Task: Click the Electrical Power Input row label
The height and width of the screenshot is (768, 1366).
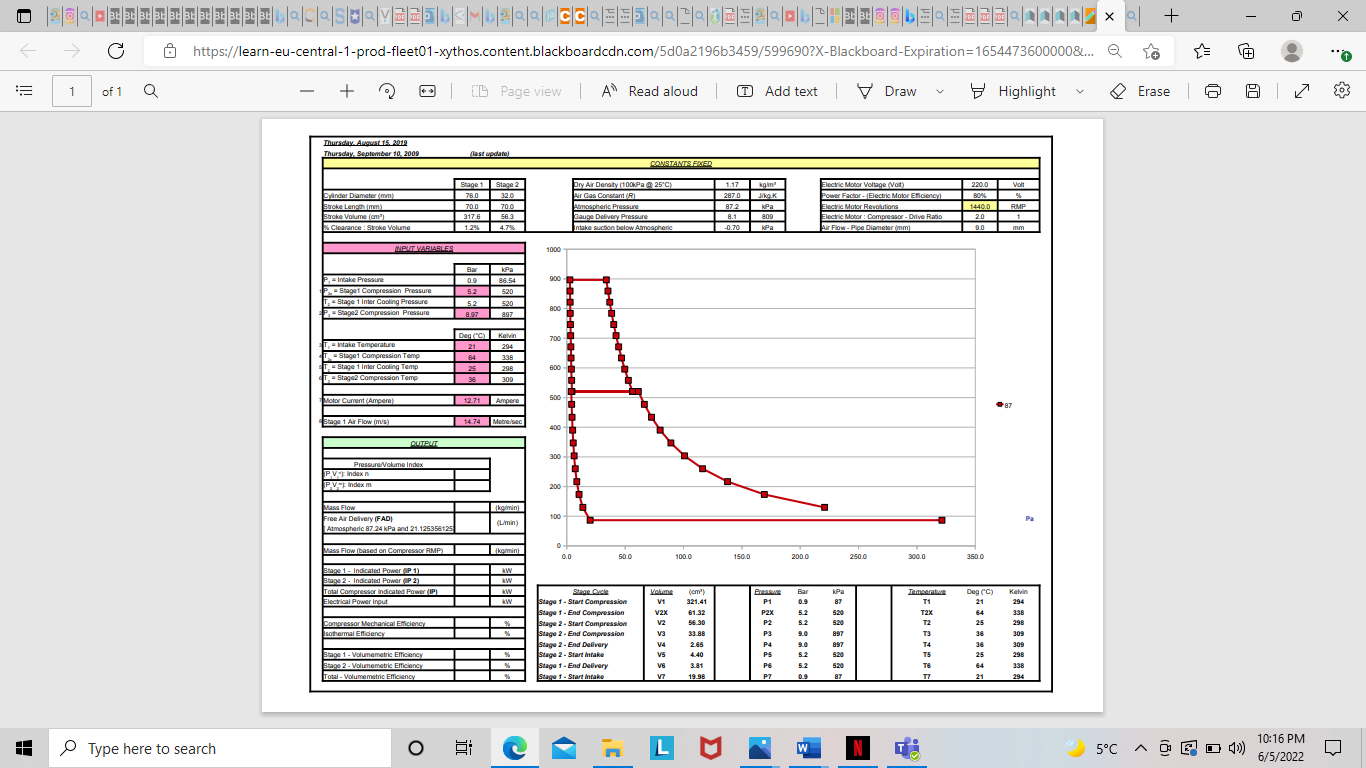Action: coord(356,602)
